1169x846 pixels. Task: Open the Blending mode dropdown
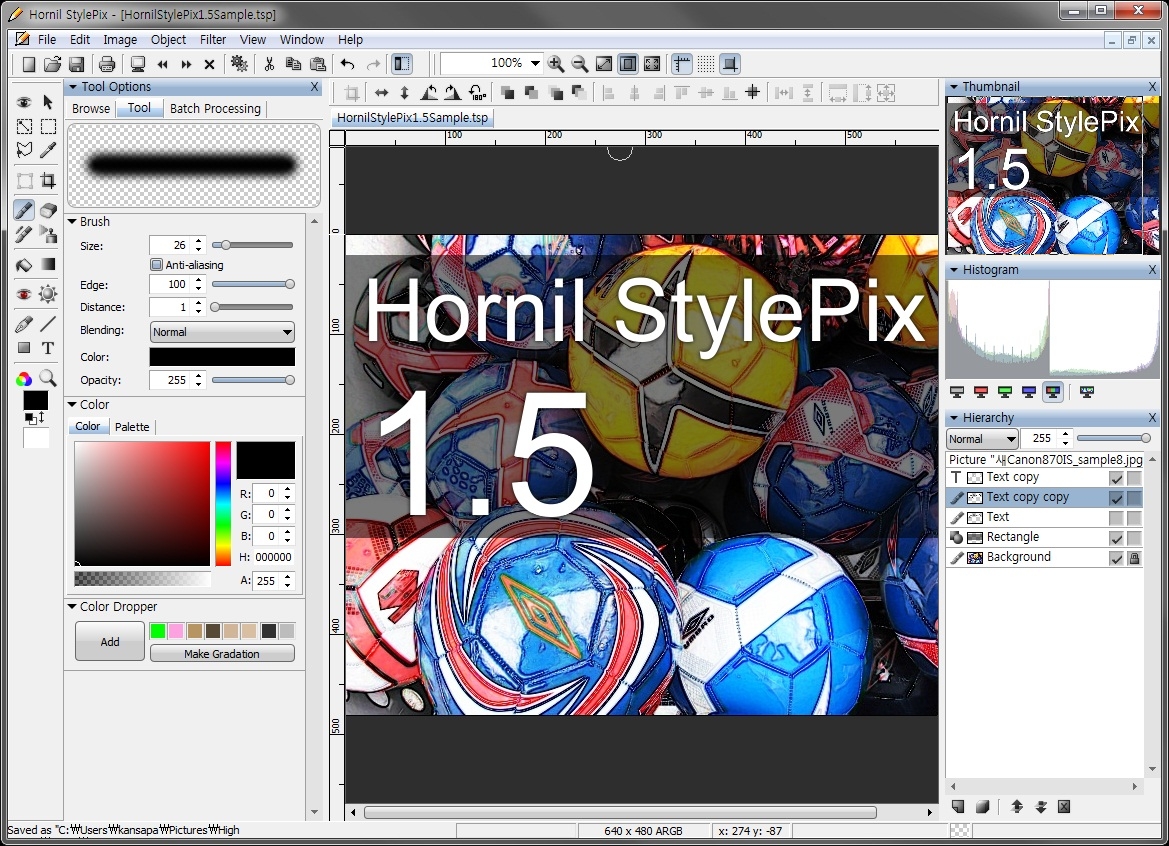click(x=222, y=332)
